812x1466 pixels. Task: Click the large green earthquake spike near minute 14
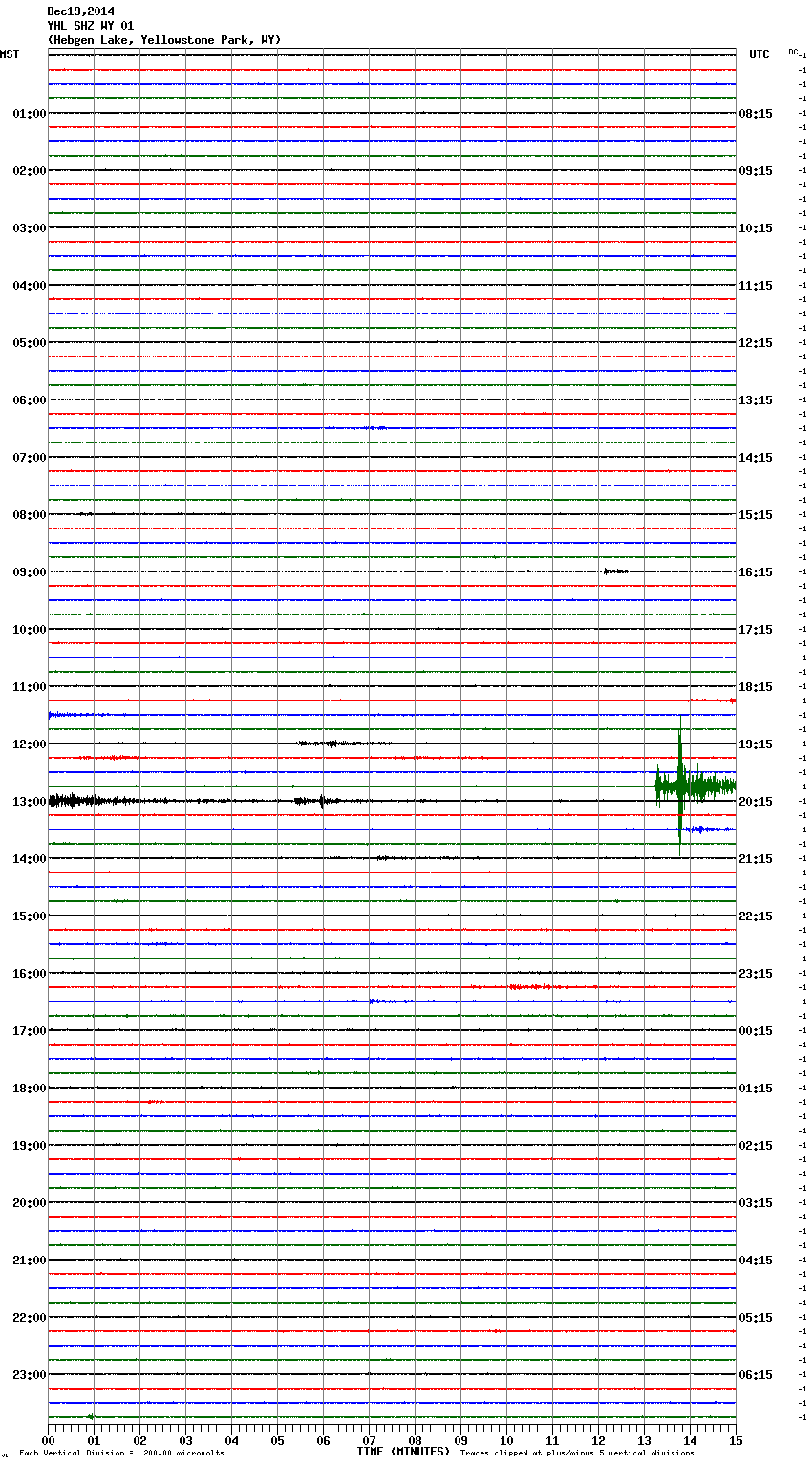click(x=680, y=786)
